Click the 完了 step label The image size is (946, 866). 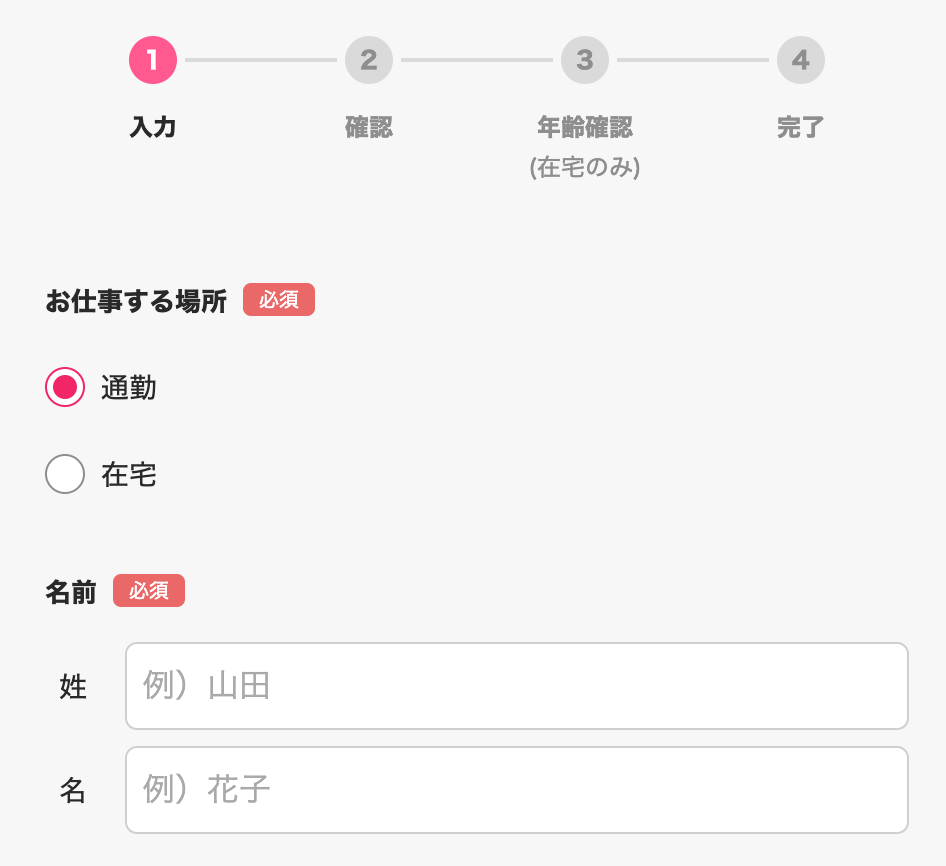click(801, 127)
